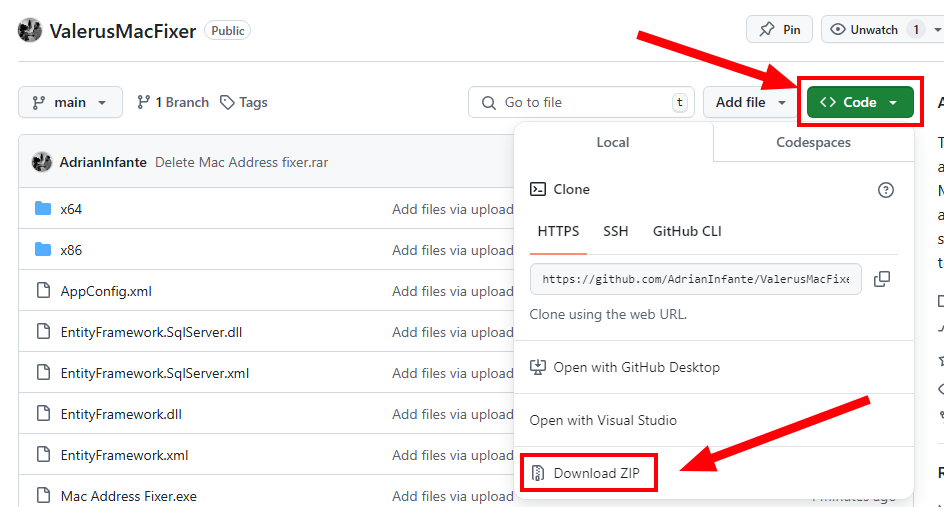Click the EntityFramework.xml file icon

[43, 454]
